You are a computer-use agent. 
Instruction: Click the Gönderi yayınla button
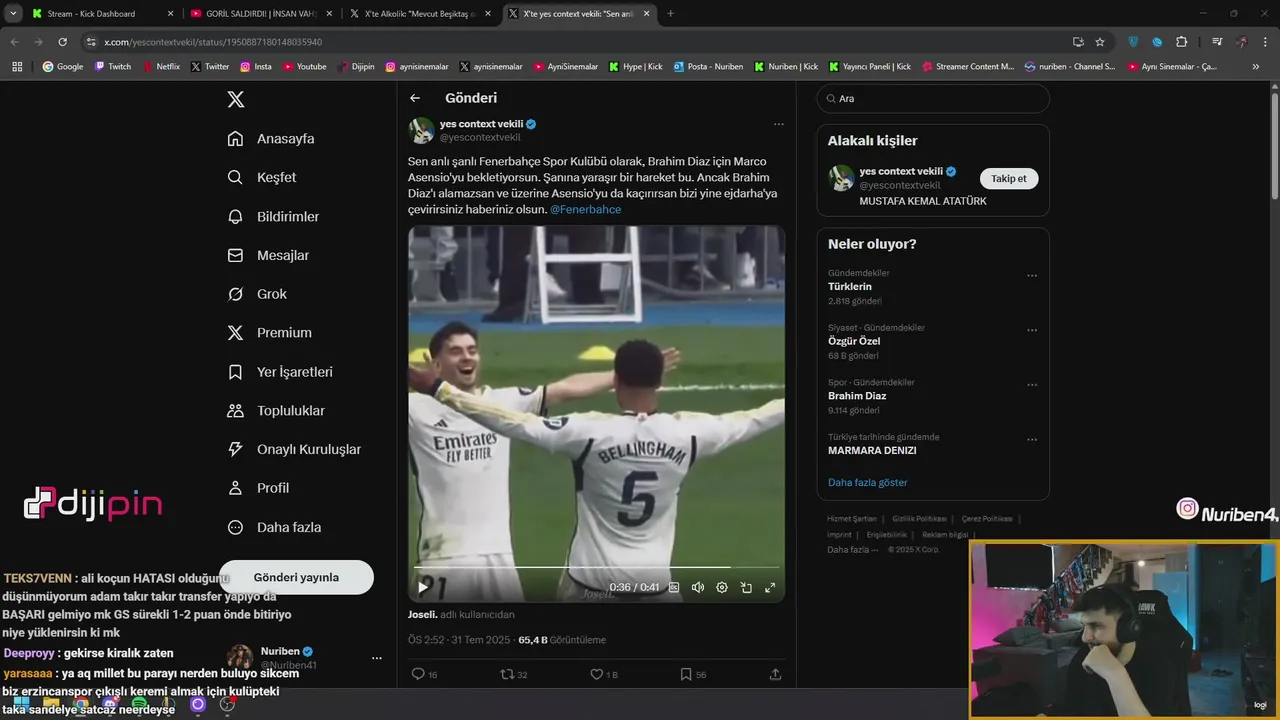(x=296, y=577)
